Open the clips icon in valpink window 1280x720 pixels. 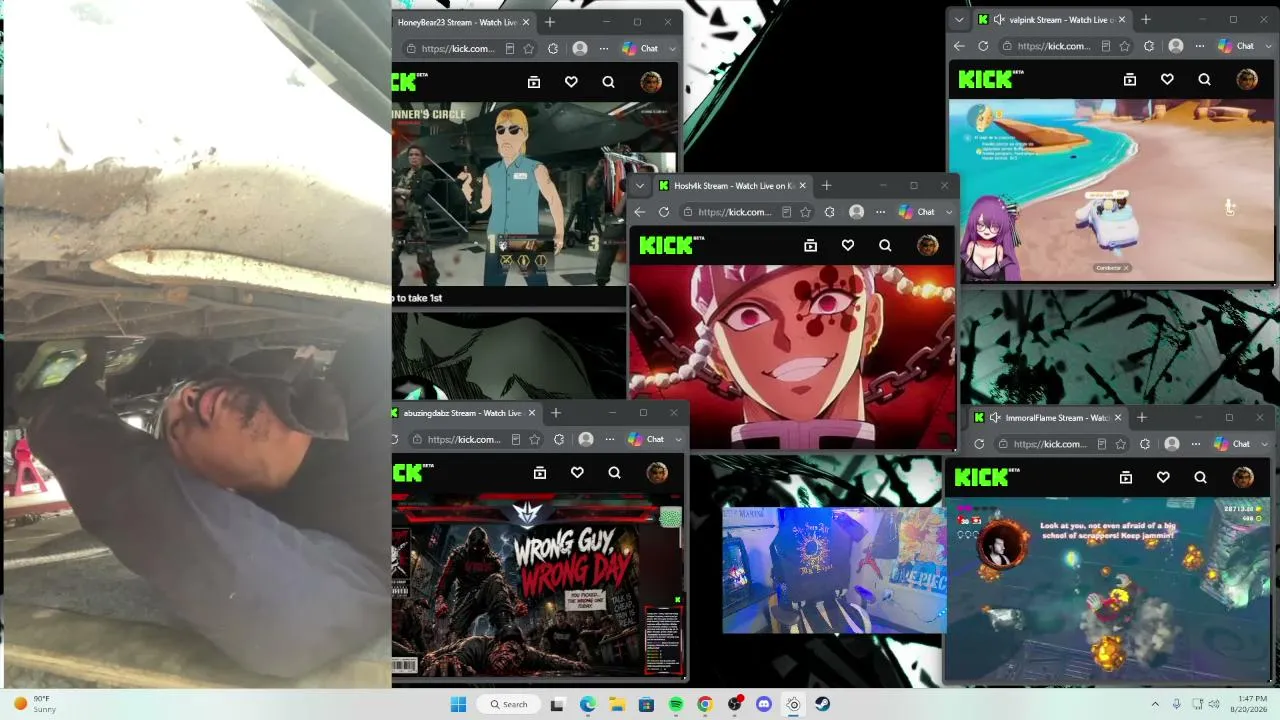pyautogui.click(x=1130, y=79)
